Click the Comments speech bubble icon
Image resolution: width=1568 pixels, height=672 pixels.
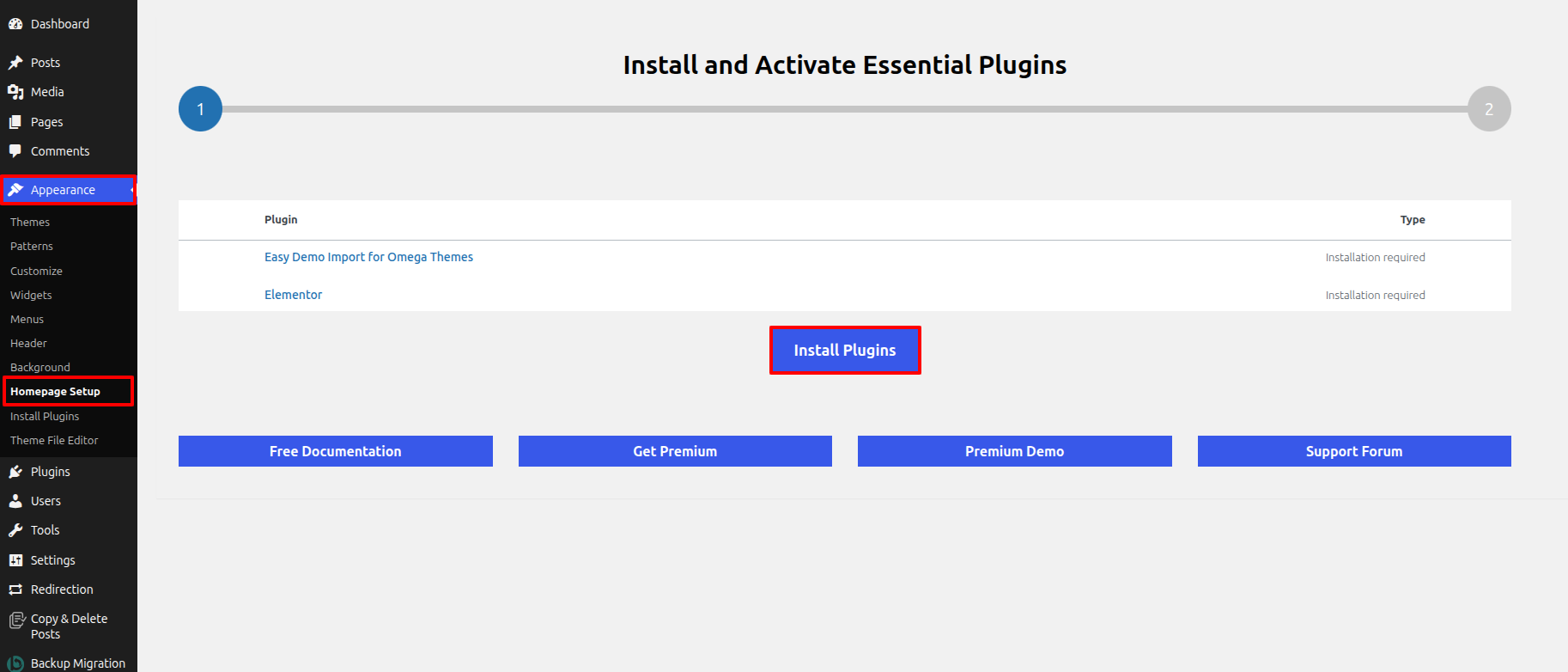coord(15,151)
